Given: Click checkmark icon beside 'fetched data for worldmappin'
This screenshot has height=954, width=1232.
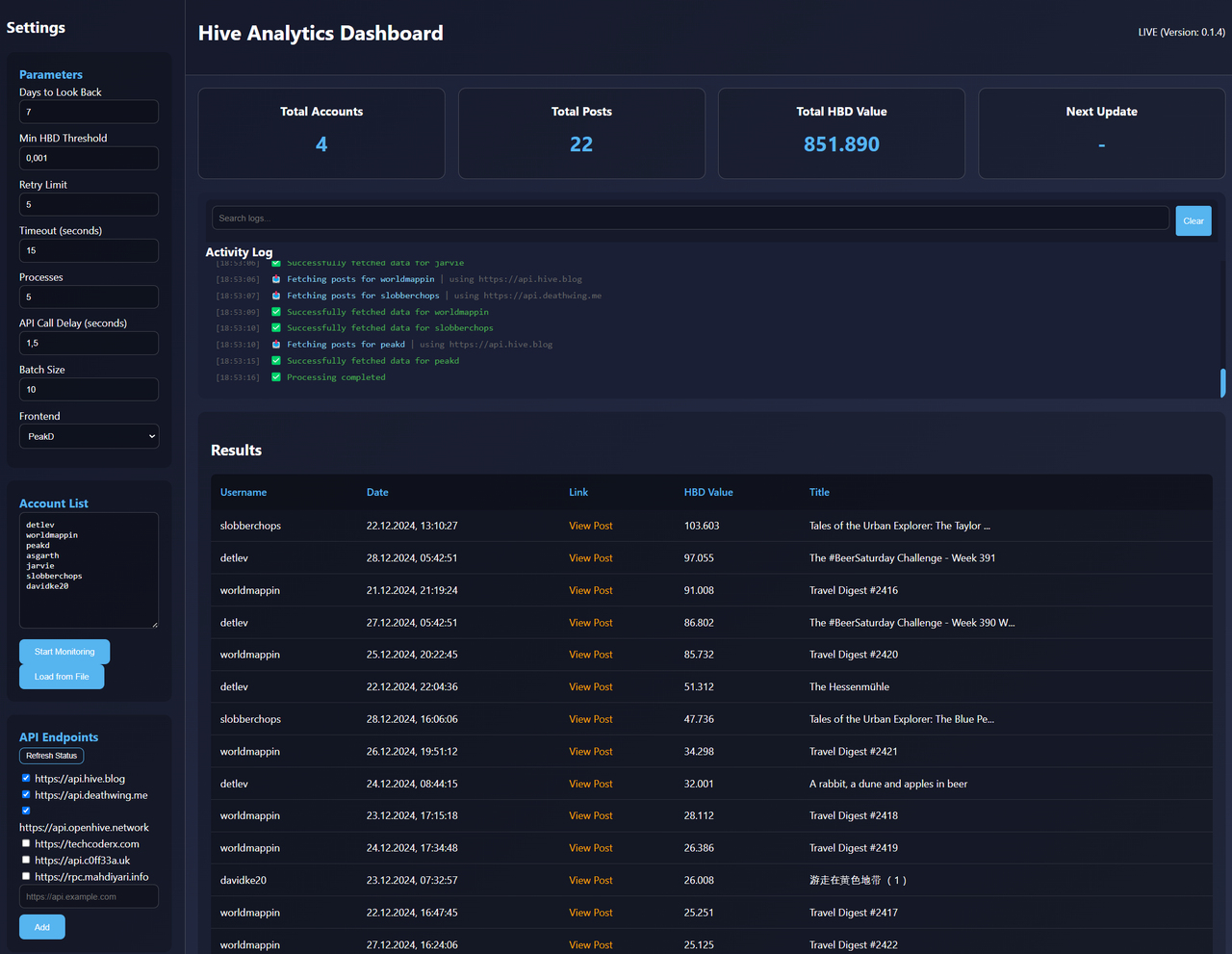Looking at the screenshot, I should point(276,312).
